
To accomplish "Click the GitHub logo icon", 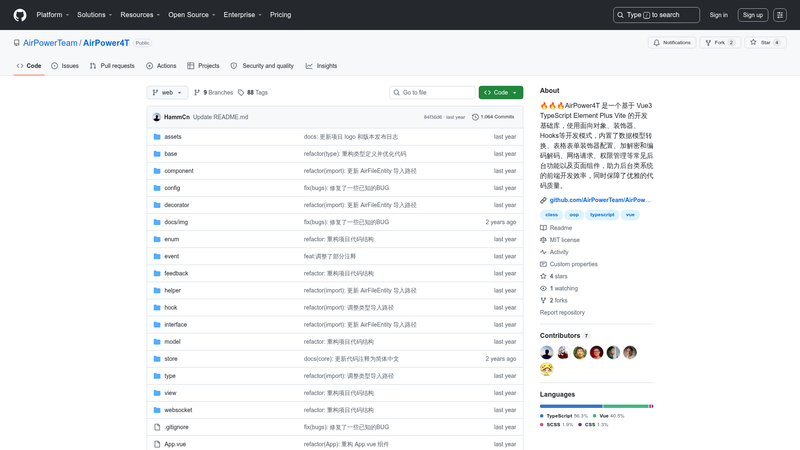I will point(20,15).
